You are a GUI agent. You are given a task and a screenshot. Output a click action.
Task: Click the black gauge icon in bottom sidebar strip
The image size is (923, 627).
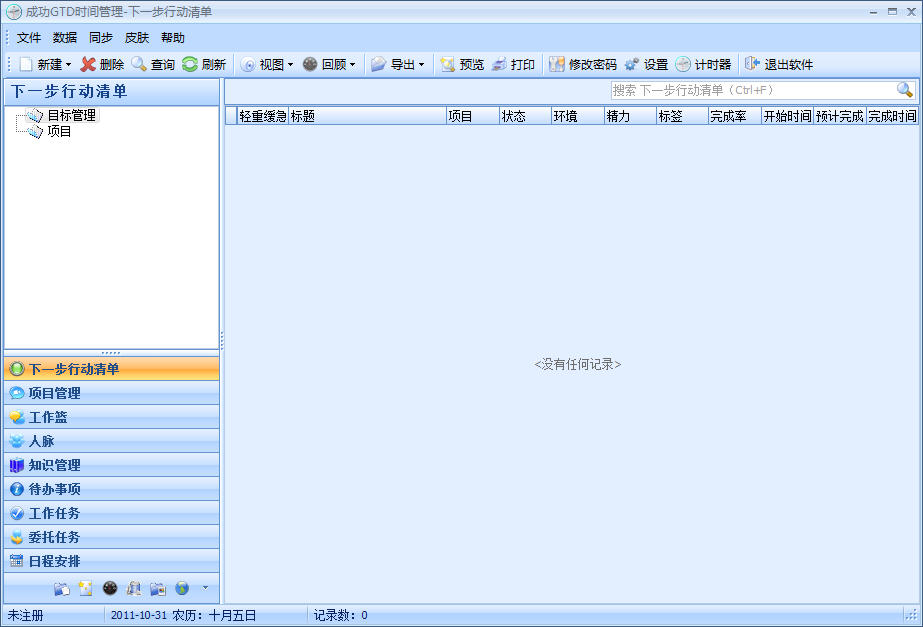point(110,588)
